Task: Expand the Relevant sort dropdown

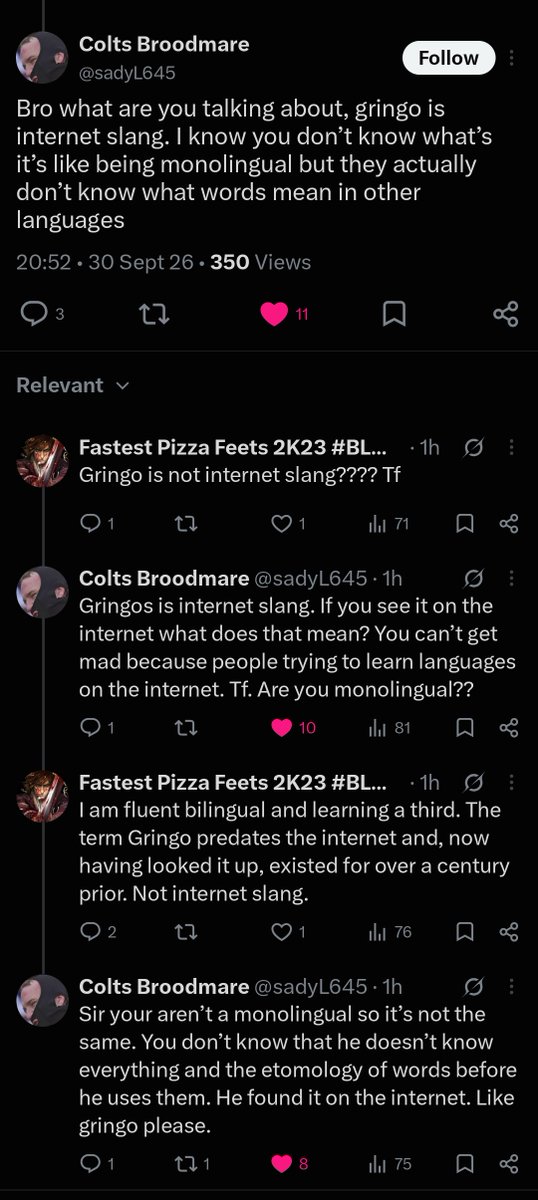Action: pos(73,385)
